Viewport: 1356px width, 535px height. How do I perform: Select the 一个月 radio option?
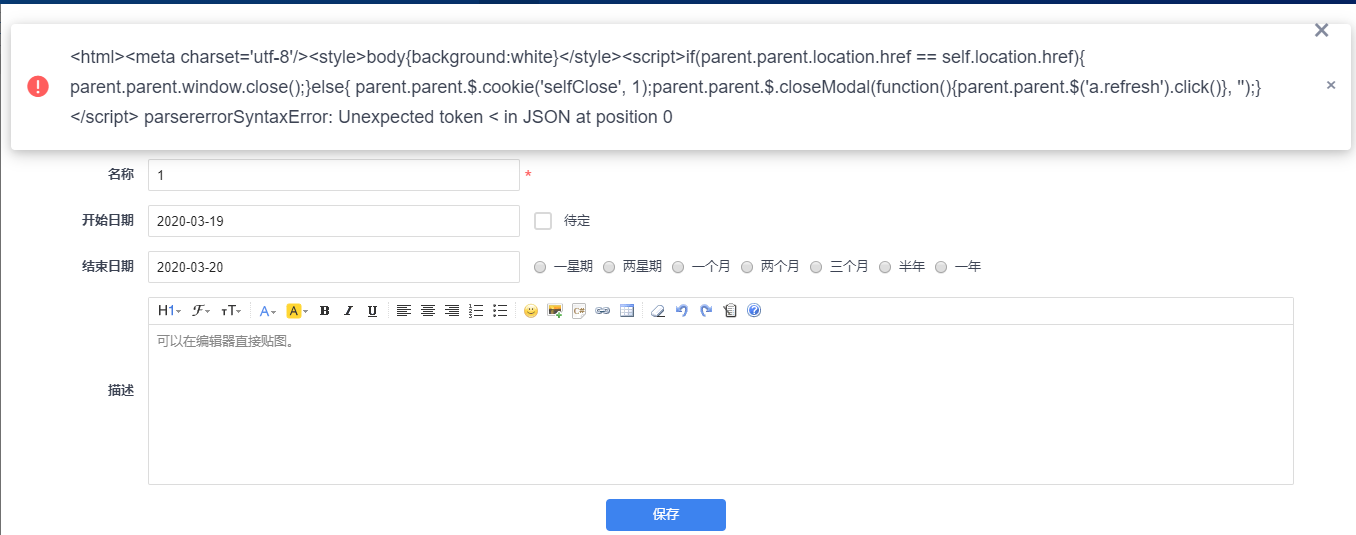(x=678, y=267)
